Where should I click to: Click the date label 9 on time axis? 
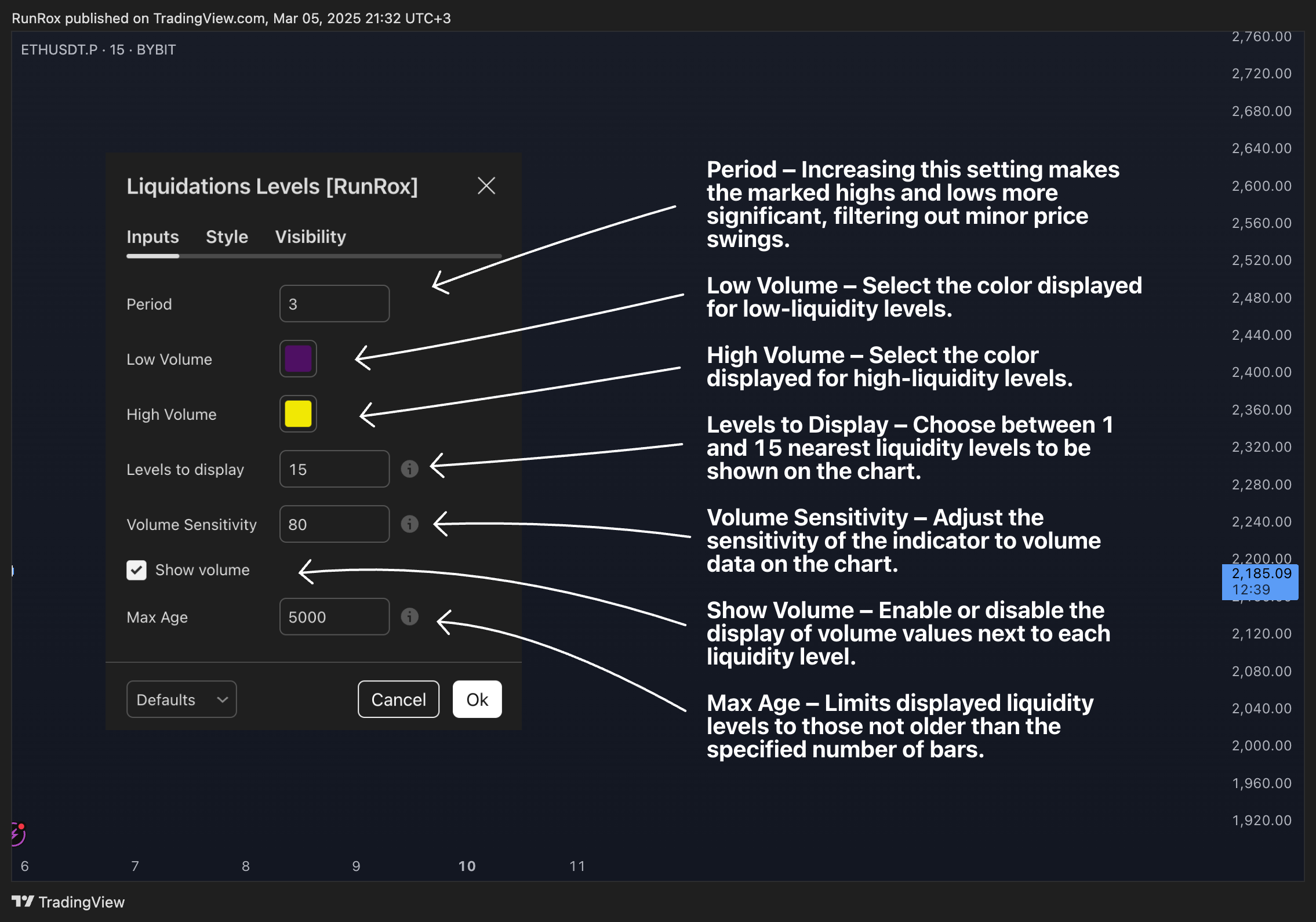coord(356,866)
